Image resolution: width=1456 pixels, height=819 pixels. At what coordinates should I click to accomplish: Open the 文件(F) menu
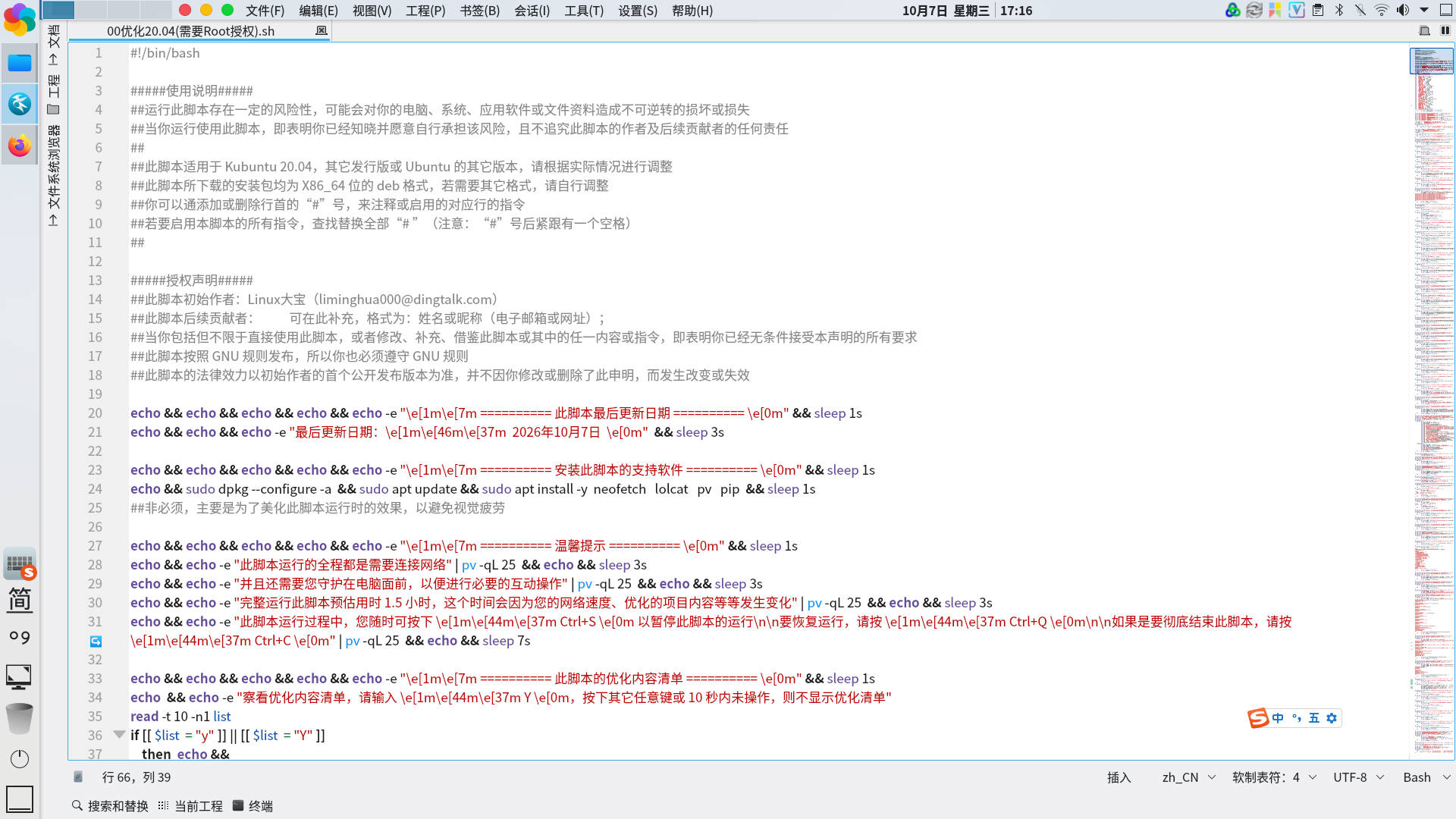click(265, 11)
